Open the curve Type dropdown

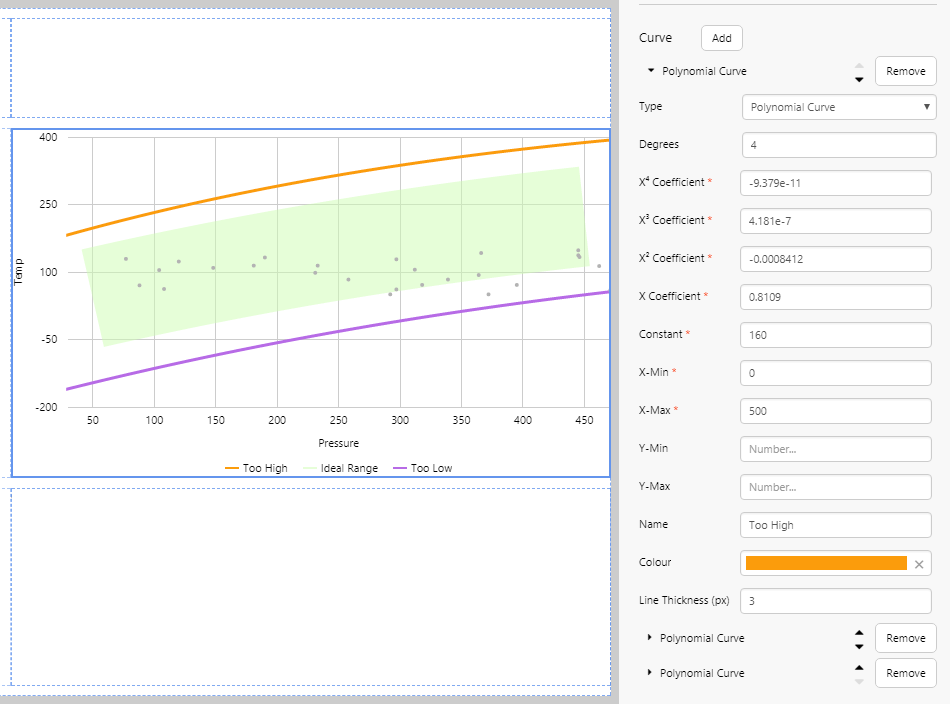click(x=838, y=107)
